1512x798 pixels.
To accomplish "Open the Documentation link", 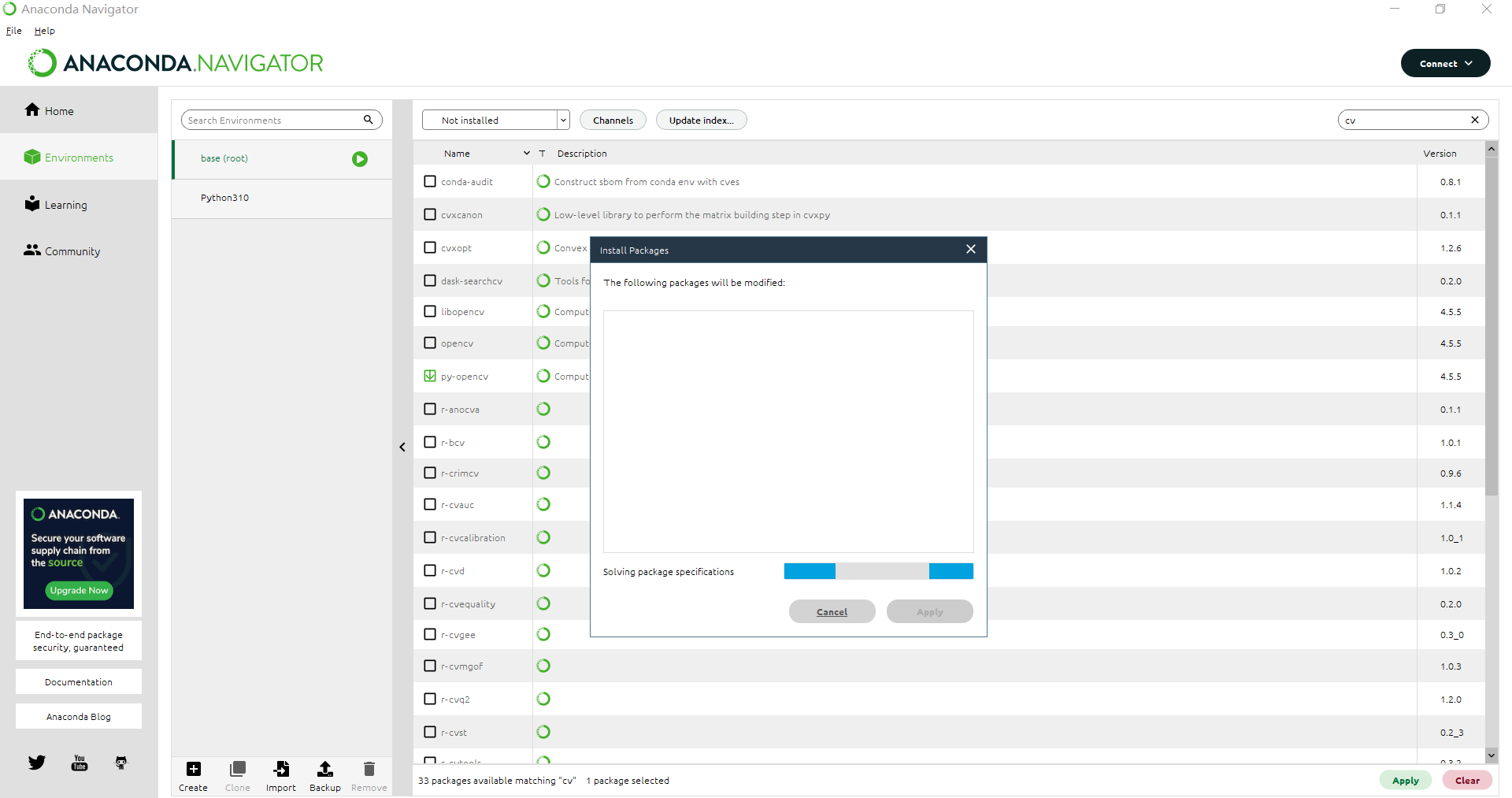I will 79,681.
